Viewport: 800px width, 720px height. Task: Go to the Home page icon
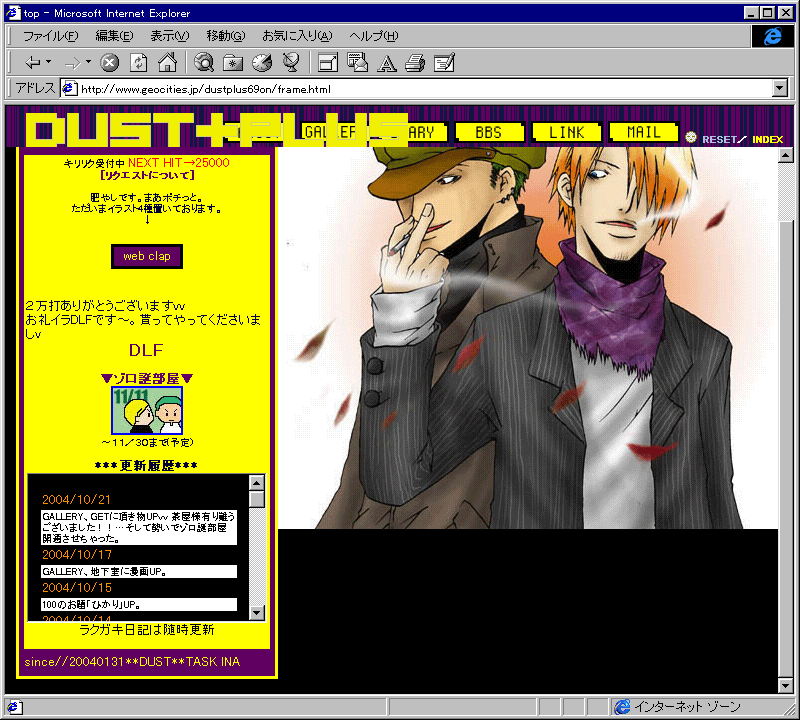pyautogui.click(x=167, y=63)
